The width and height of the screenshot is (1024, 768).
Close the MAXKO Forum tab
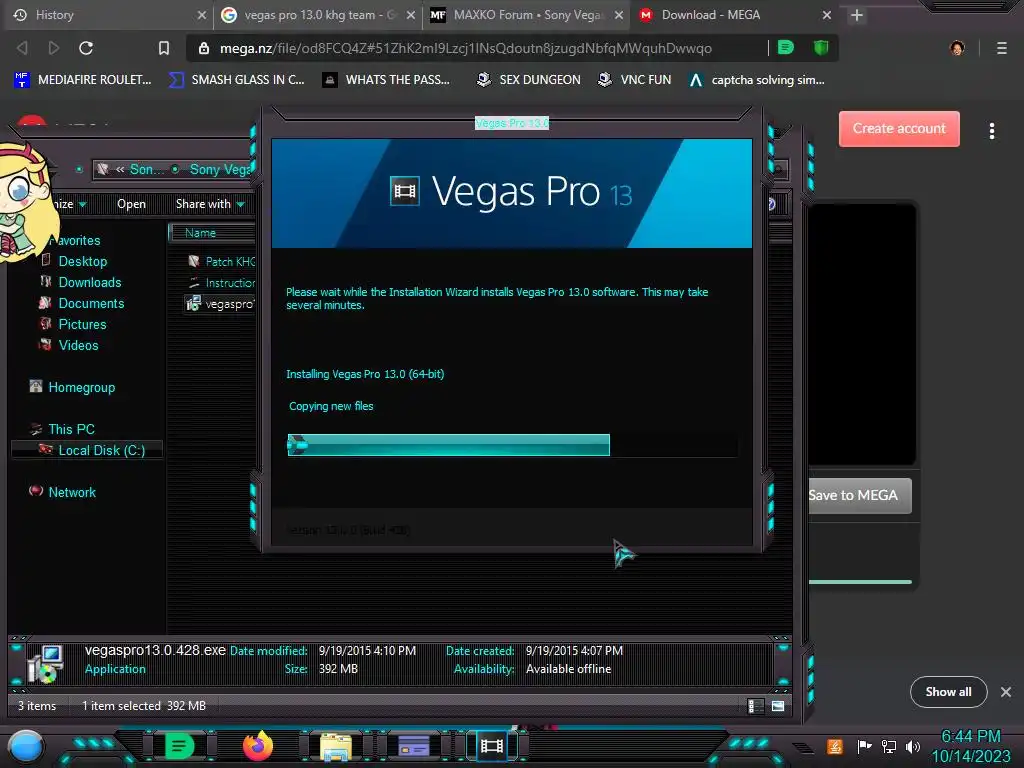tap(618, 15)
